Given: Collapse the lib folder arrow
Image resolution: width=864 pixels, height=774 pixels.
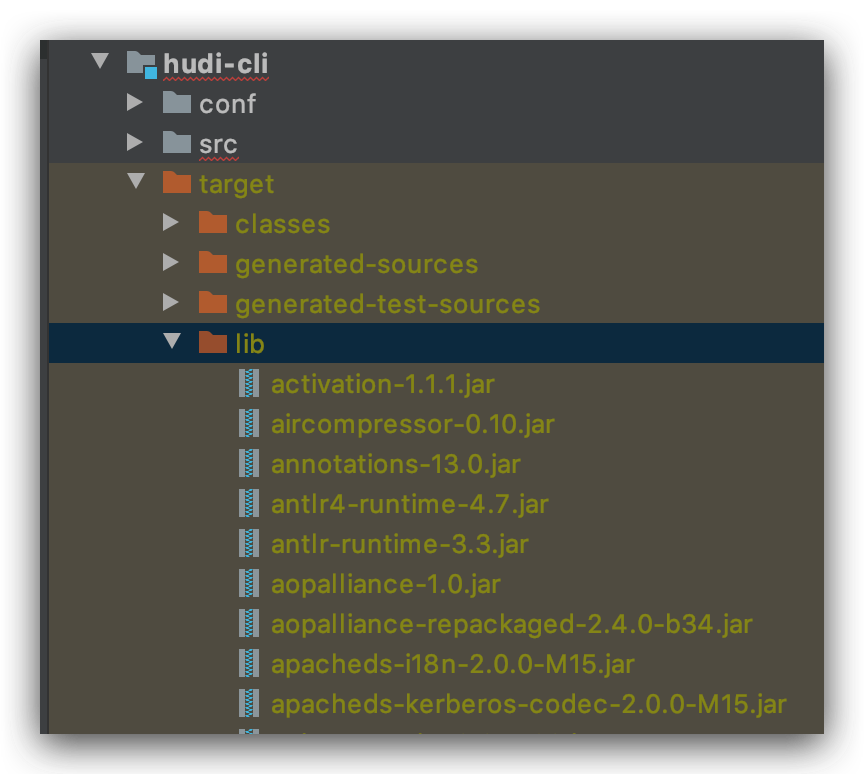Looking at the screenshot, I should (x=172, y=340).
